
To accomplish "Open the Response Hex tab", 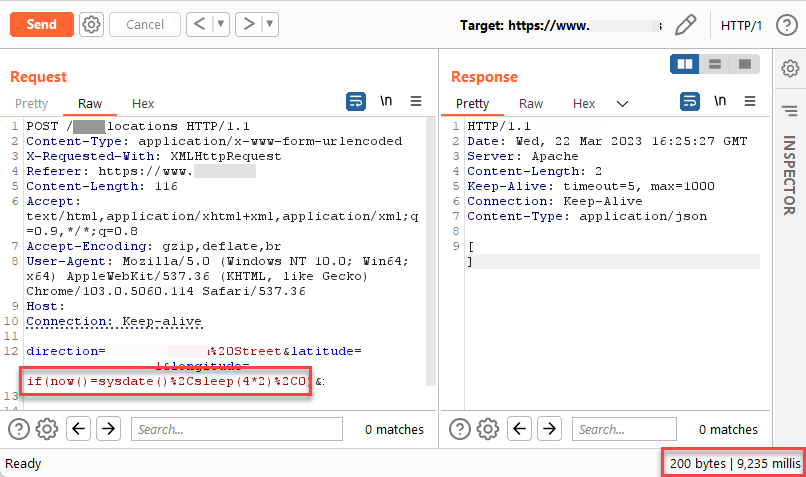I will coord(584,104).
